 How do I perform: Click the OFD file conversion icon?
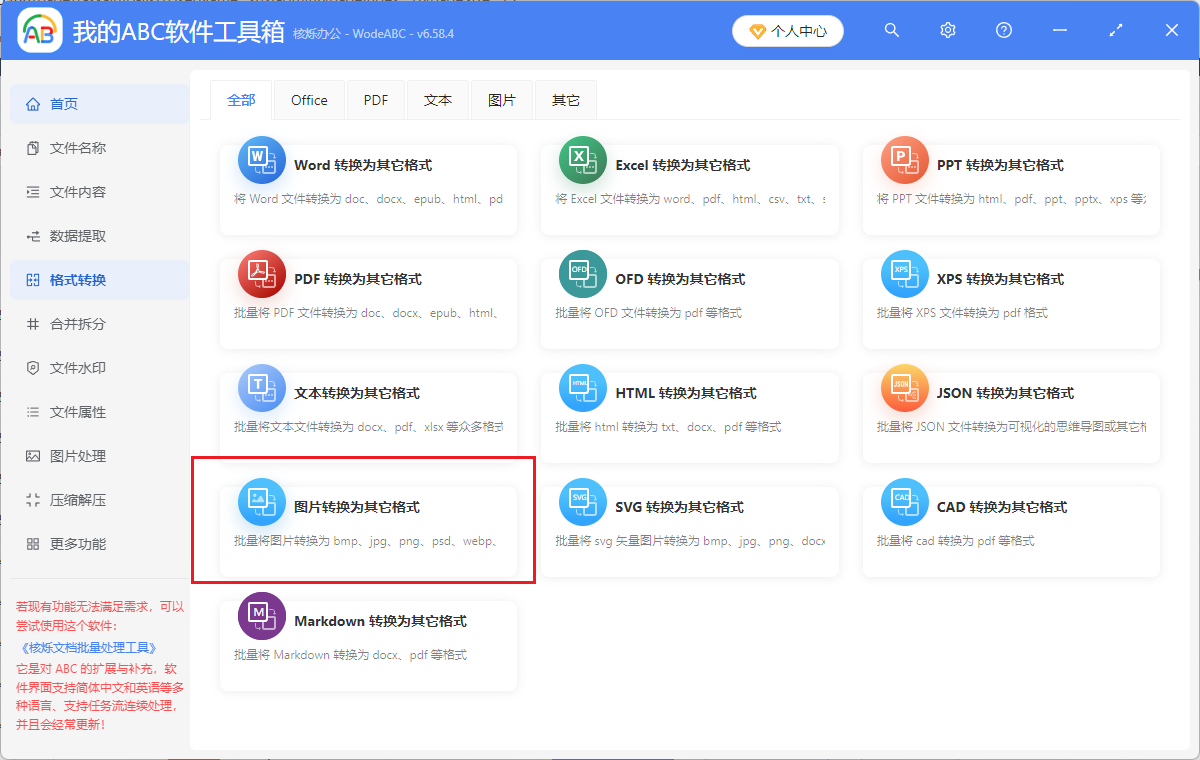[582, 274]
